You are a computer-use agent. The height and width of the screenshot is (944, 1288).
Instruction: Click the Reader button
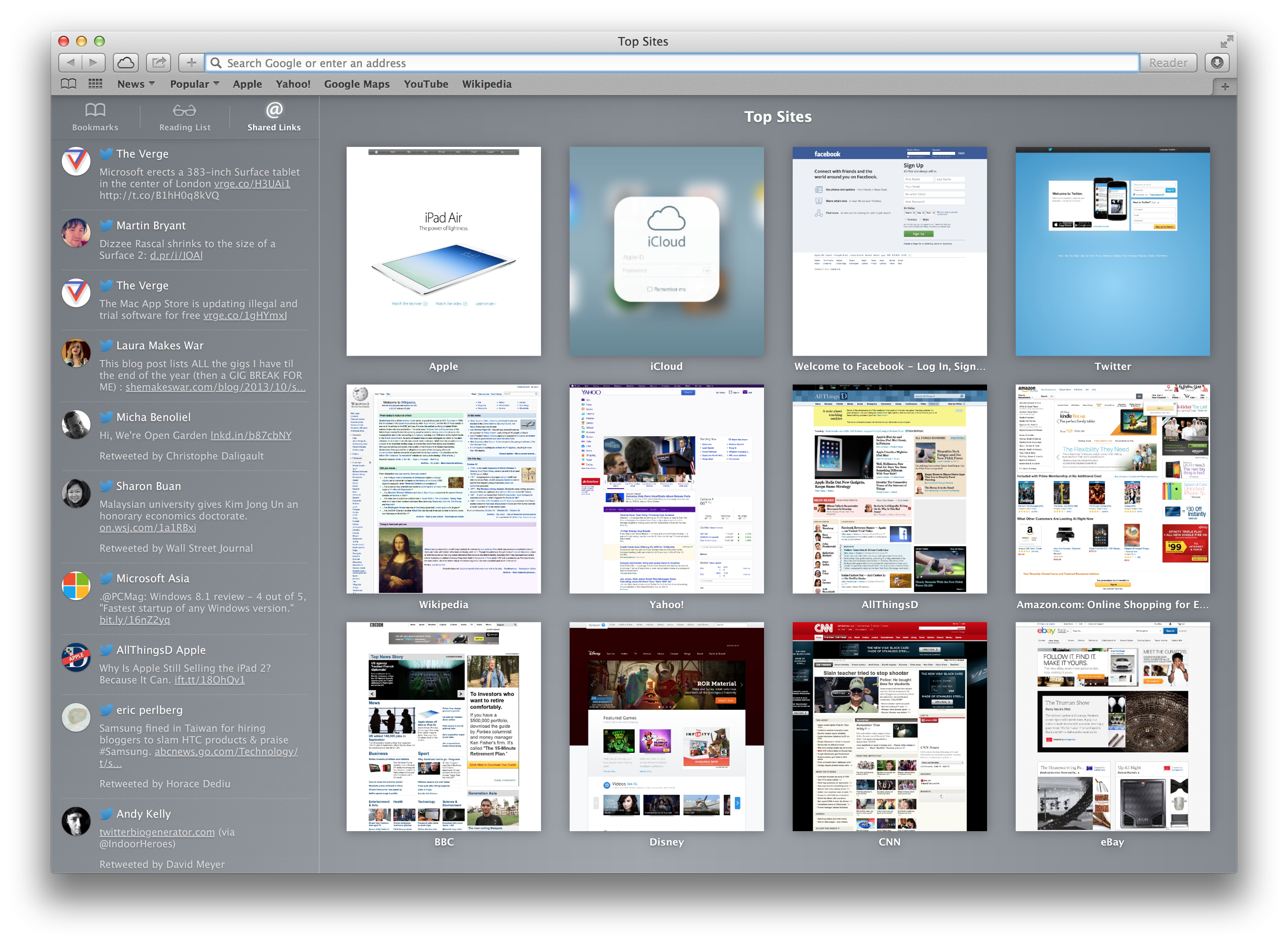coord(1168,63)
